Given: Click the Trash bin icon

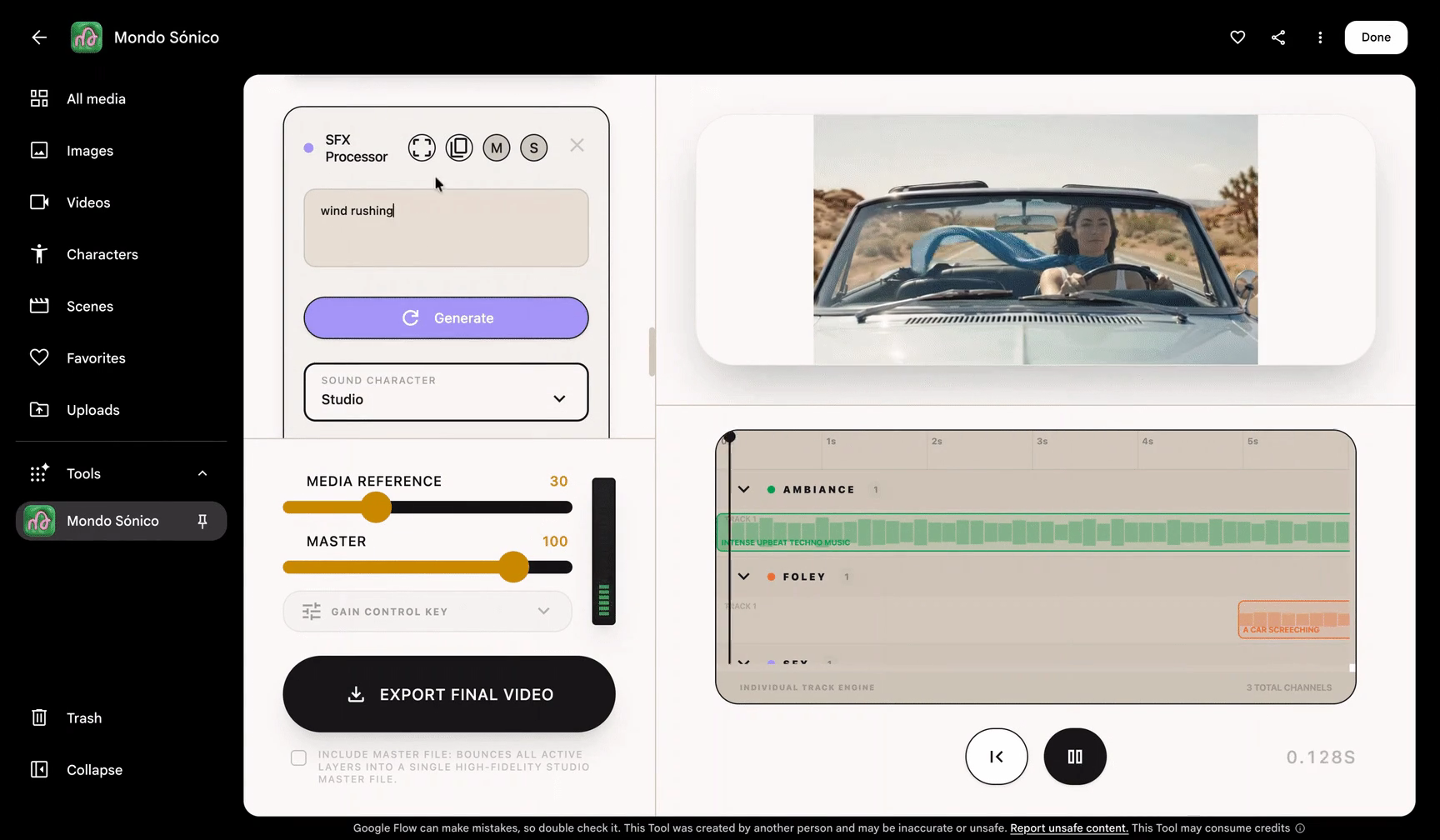Looking at the screenshot, I should [x=39, y=717].
